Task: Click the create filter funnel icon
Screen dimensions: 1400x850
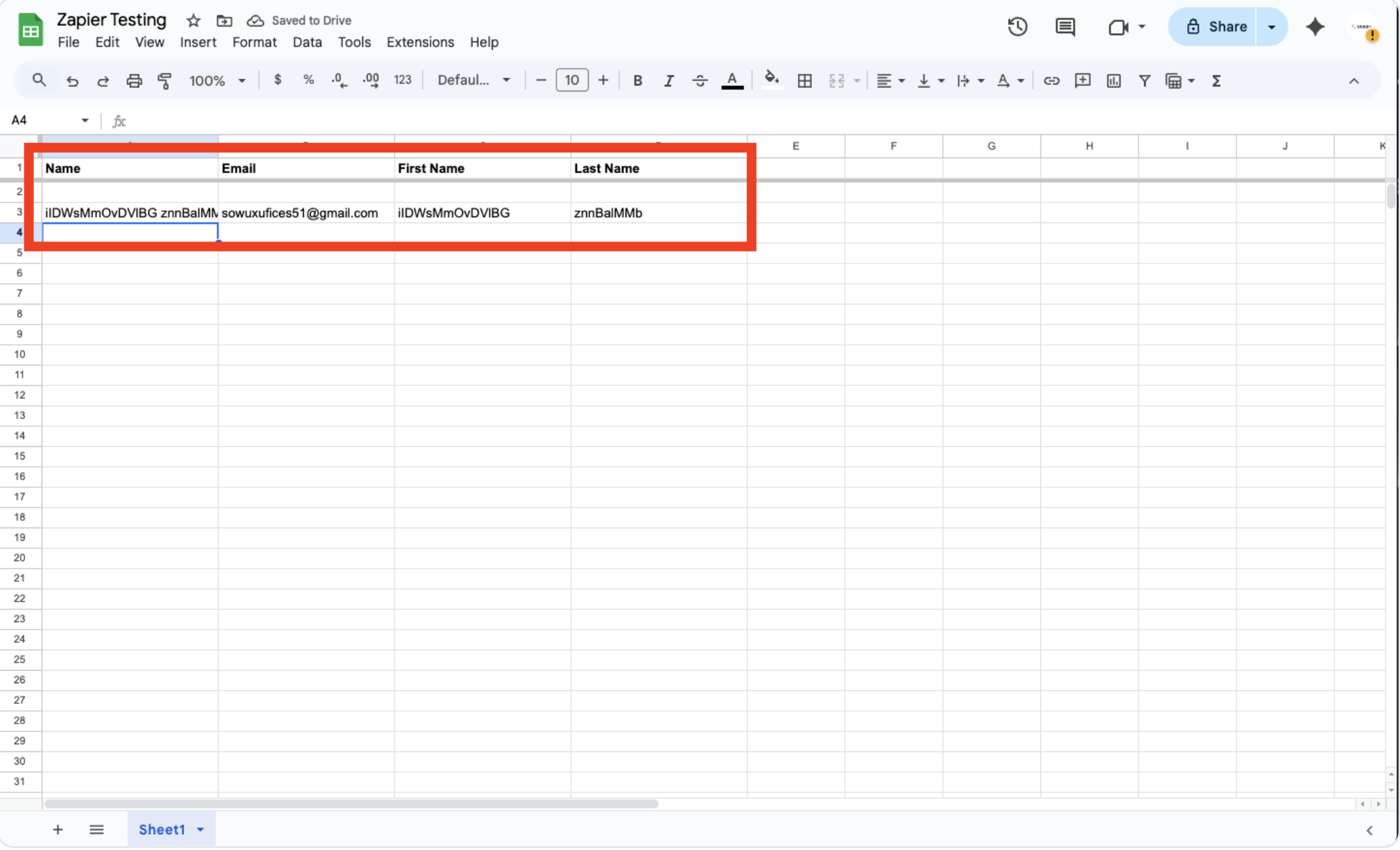Action: [1144, 81]
